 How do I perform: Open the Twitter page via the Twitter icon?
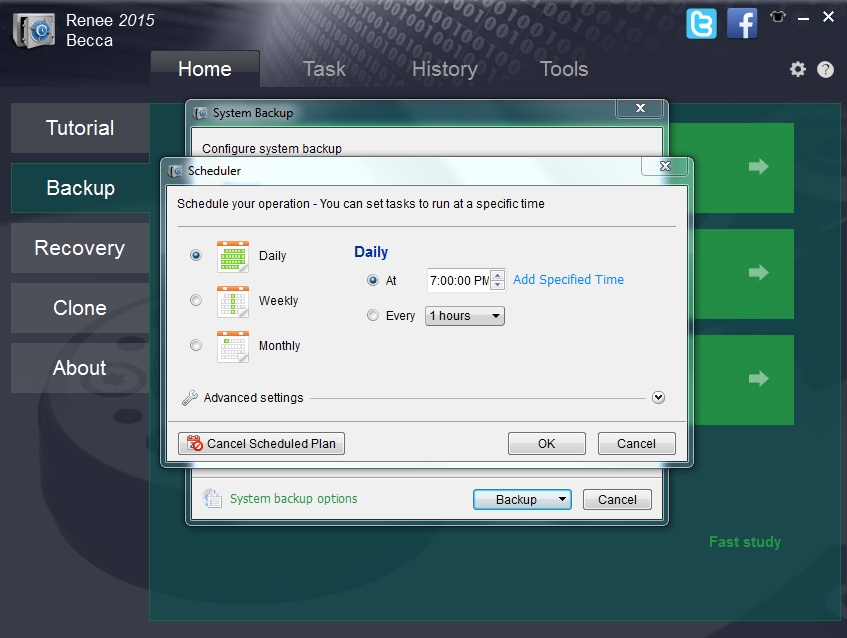click(x=701, y=24)
